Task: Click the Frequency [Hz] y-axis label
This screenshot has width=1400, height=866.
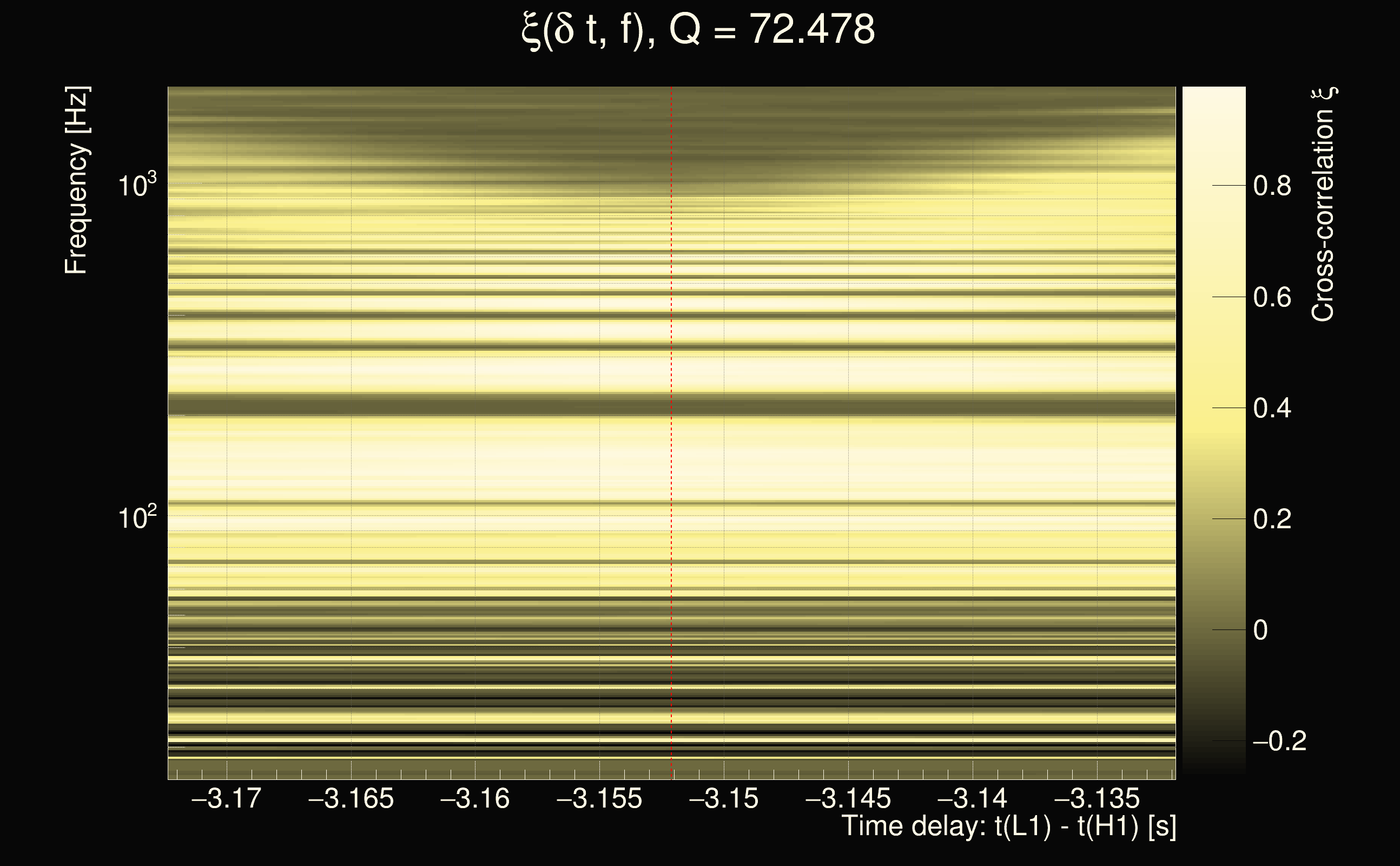Action: (x=76, y=180)
